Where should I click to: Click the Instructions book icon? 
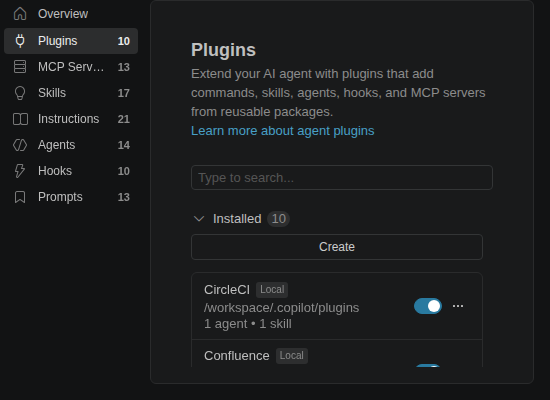(x=20, y=119)
